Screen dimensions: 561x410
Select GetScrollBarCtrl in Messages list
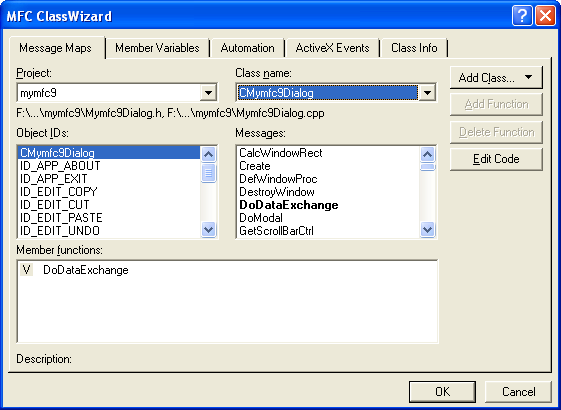(328, 231)
